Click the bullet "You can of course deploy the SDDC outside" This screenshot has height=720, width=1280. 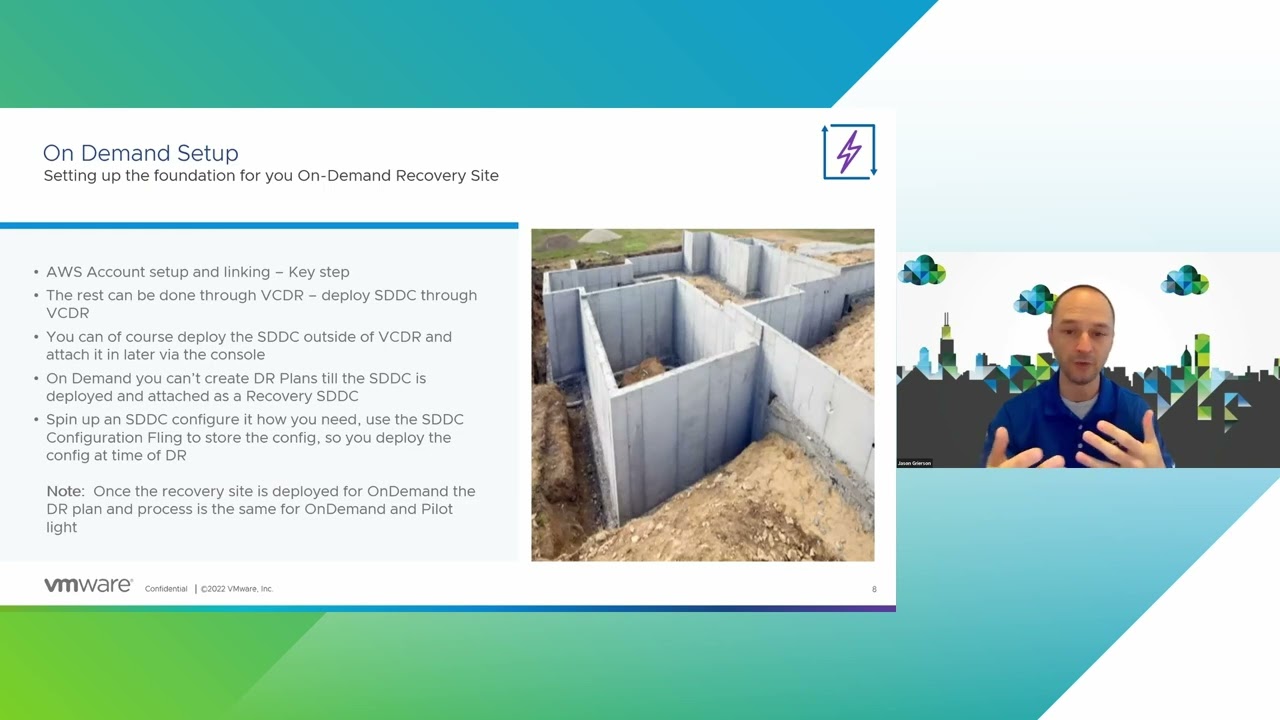click(x=249, y=345)
